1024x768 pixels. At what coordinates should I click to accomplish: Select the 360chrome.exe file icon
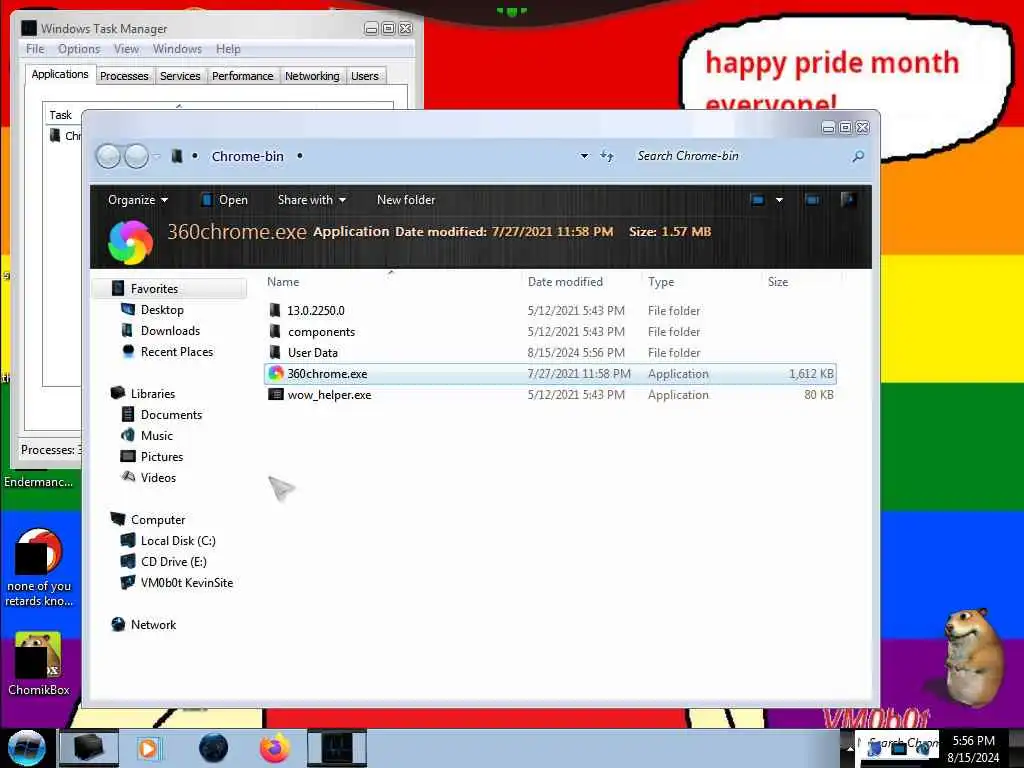coord(276,374)
